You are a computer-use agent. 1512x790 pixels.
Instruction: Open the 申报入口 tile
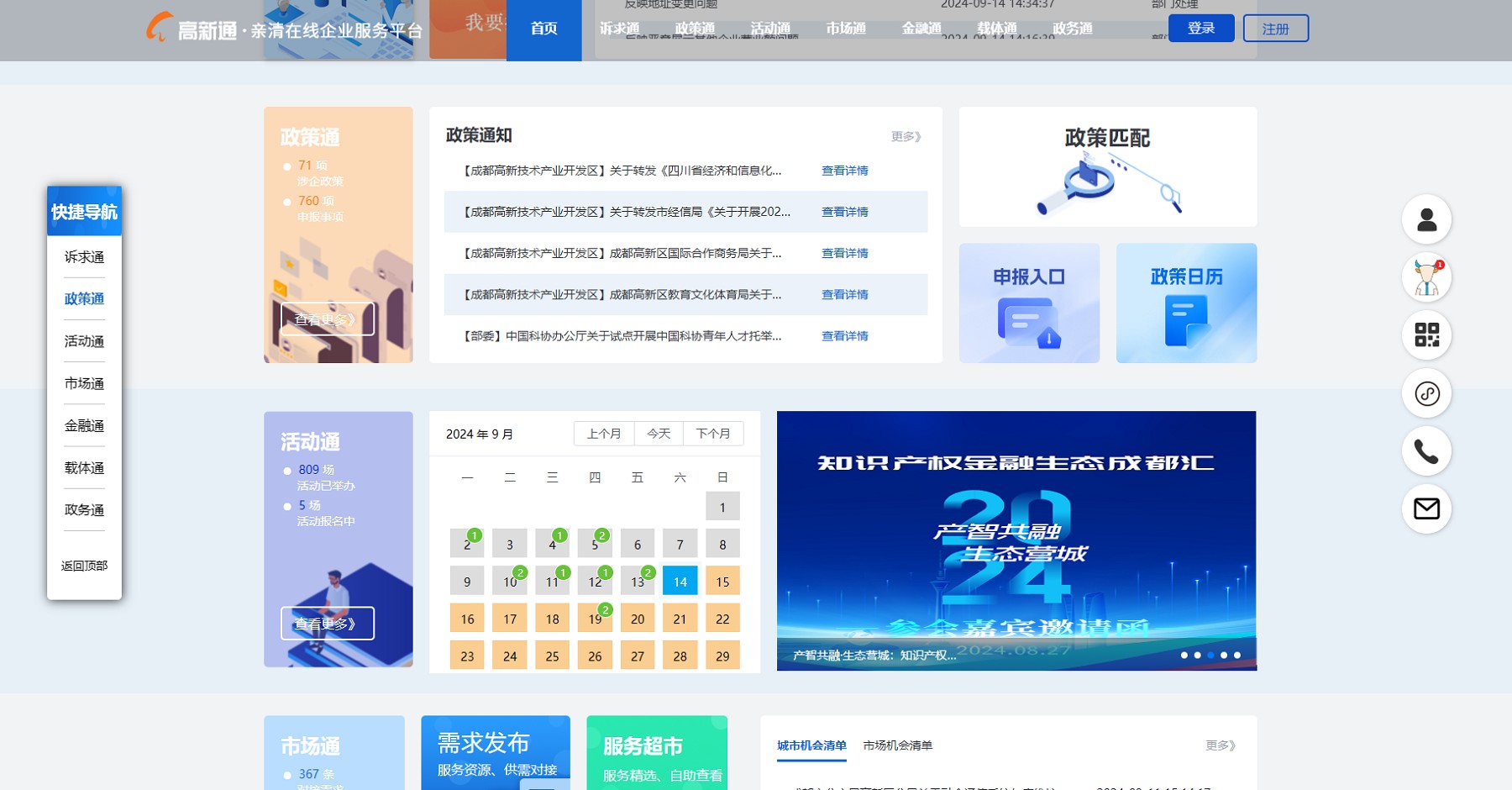click(x=1029, y=303)
